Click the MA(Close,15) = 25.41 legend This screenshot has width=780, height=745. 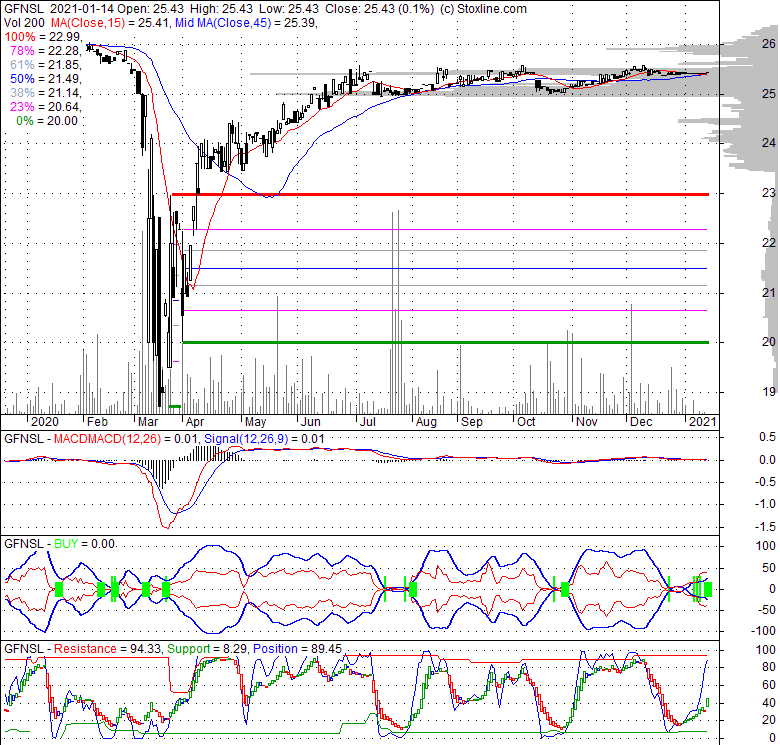point(110,22)
